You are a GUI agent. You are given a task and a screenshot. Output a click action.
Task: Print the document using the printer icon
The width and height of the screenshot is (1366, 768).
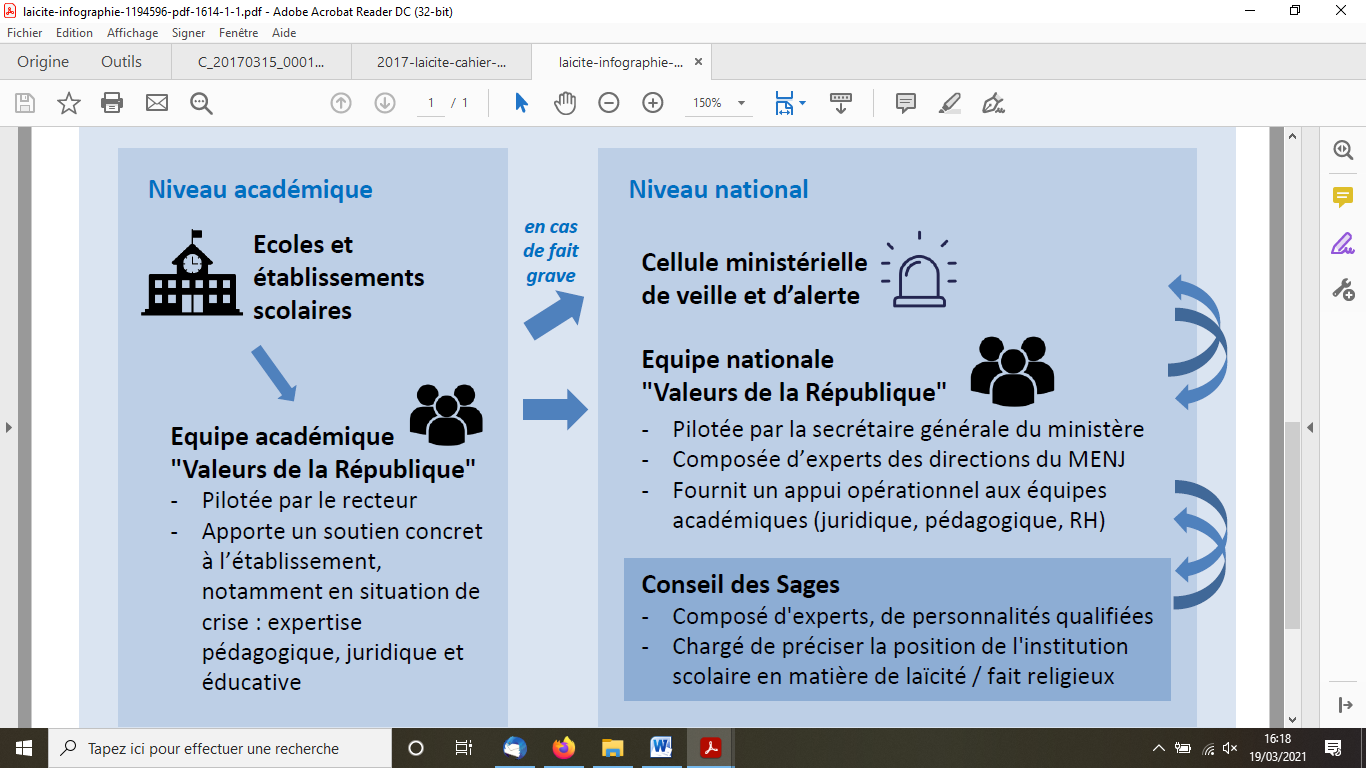112,103
